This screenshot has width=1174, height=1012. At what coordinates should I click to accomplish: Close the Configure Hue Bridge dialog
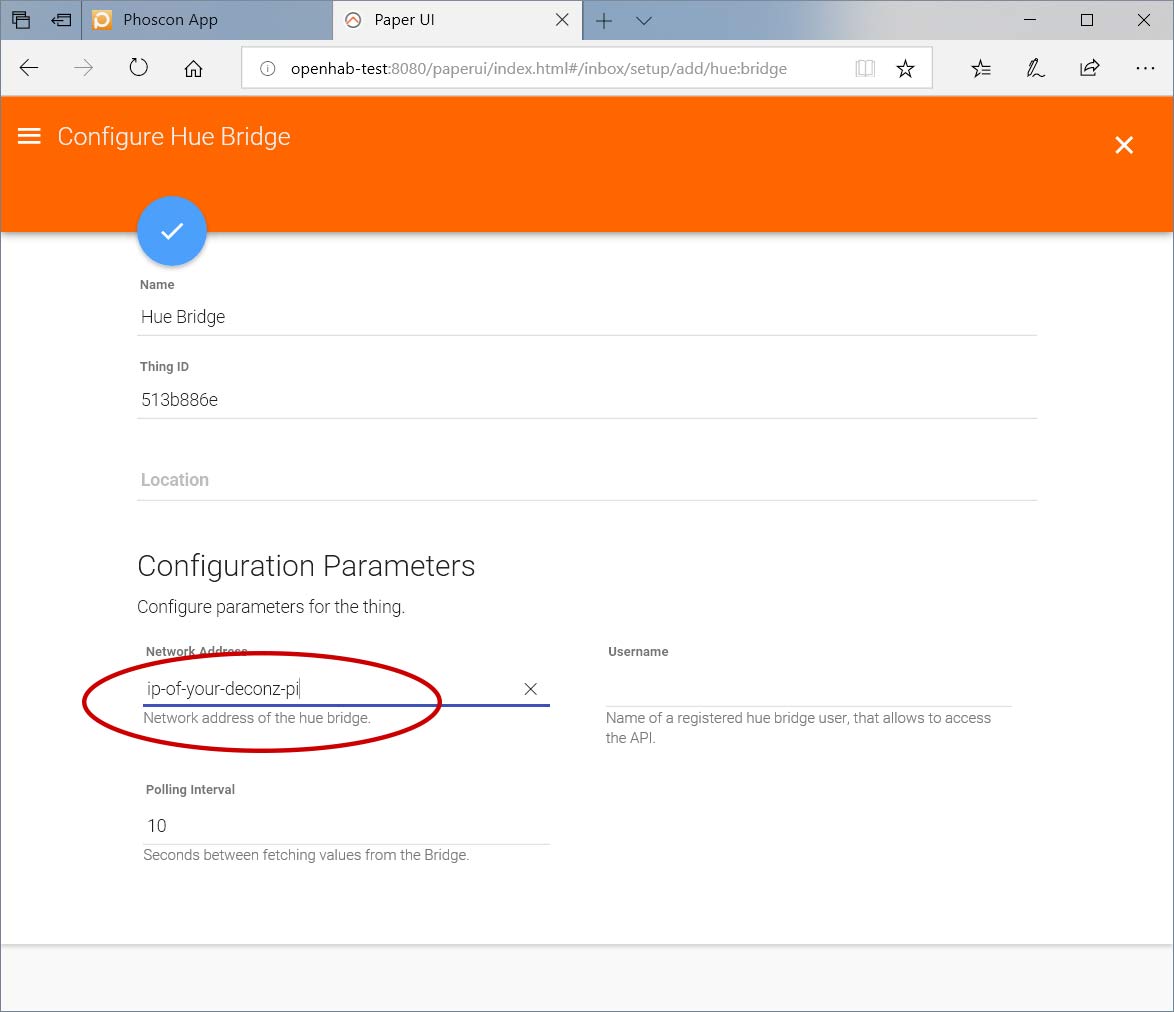click(x=1124, y=145)
